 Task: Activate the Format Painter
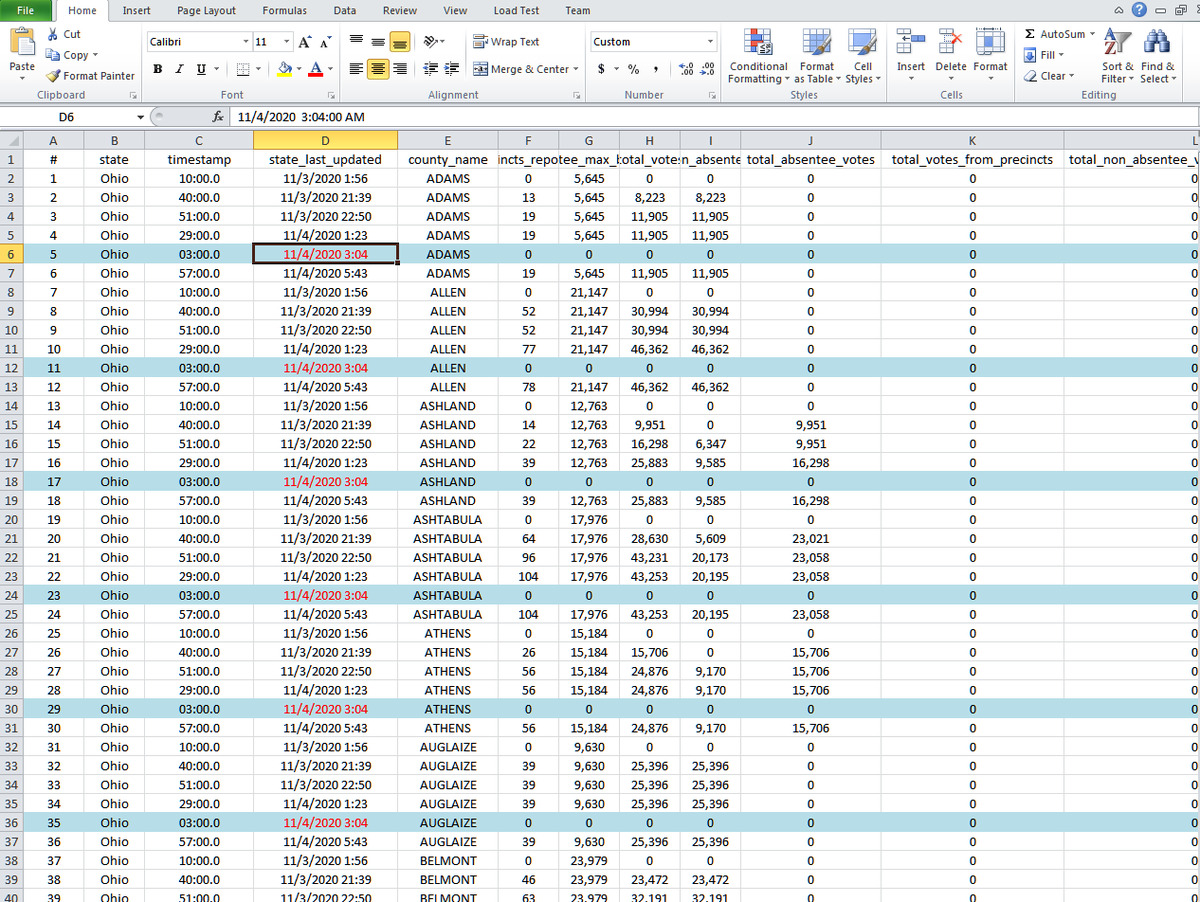pyautogui.click(x=91, y=76)
